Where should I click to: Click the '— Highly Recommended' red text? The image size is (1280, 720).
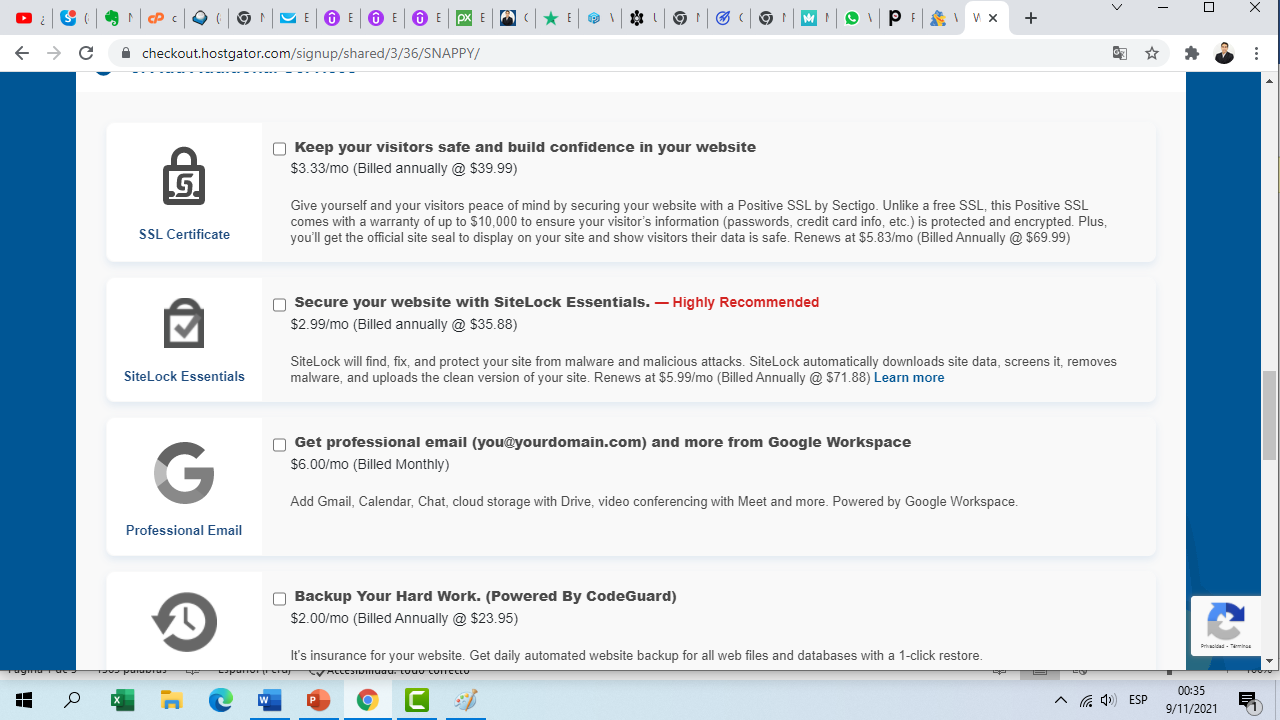[x=737, y=302]
